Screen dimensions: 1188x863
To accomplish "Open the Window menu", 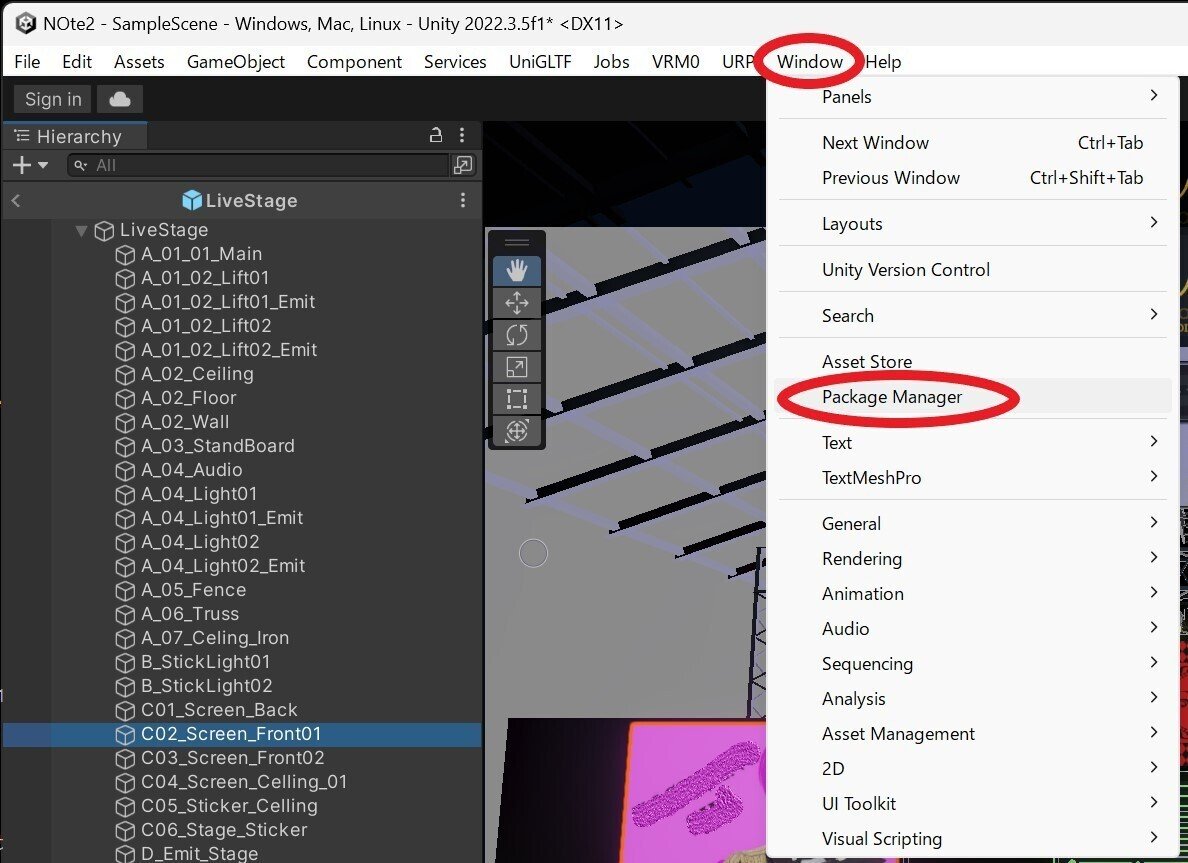I will 810,61.
